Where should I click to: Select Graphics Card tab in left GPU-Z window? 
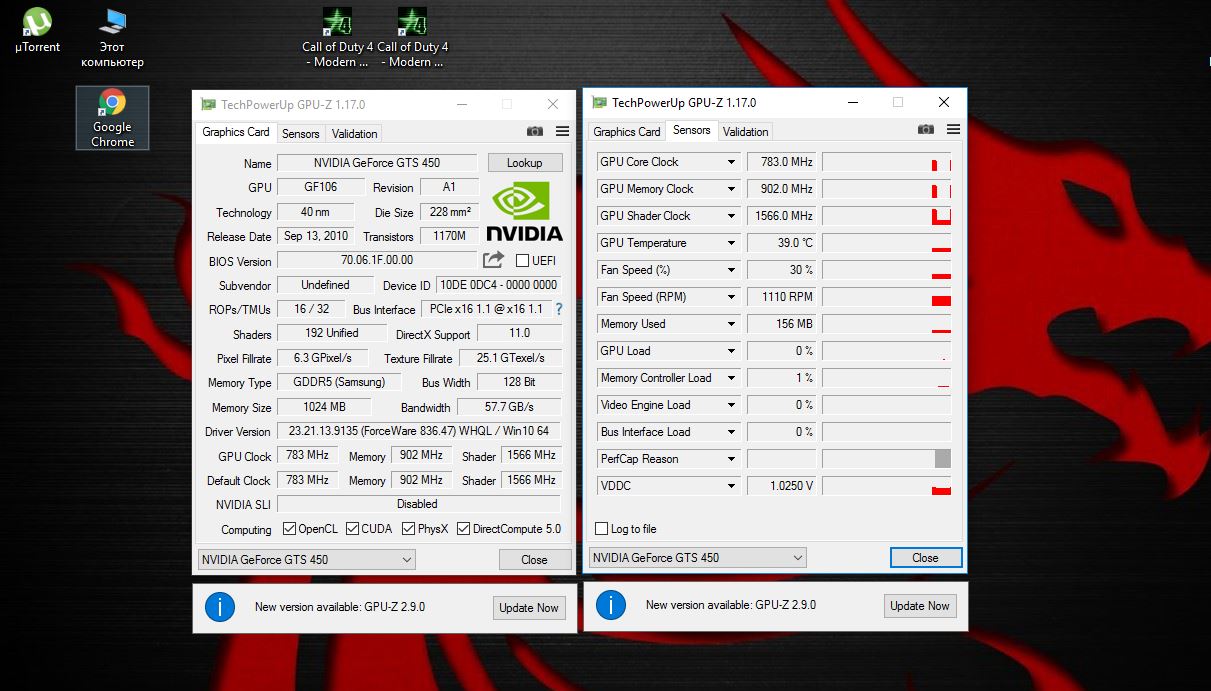236,132
